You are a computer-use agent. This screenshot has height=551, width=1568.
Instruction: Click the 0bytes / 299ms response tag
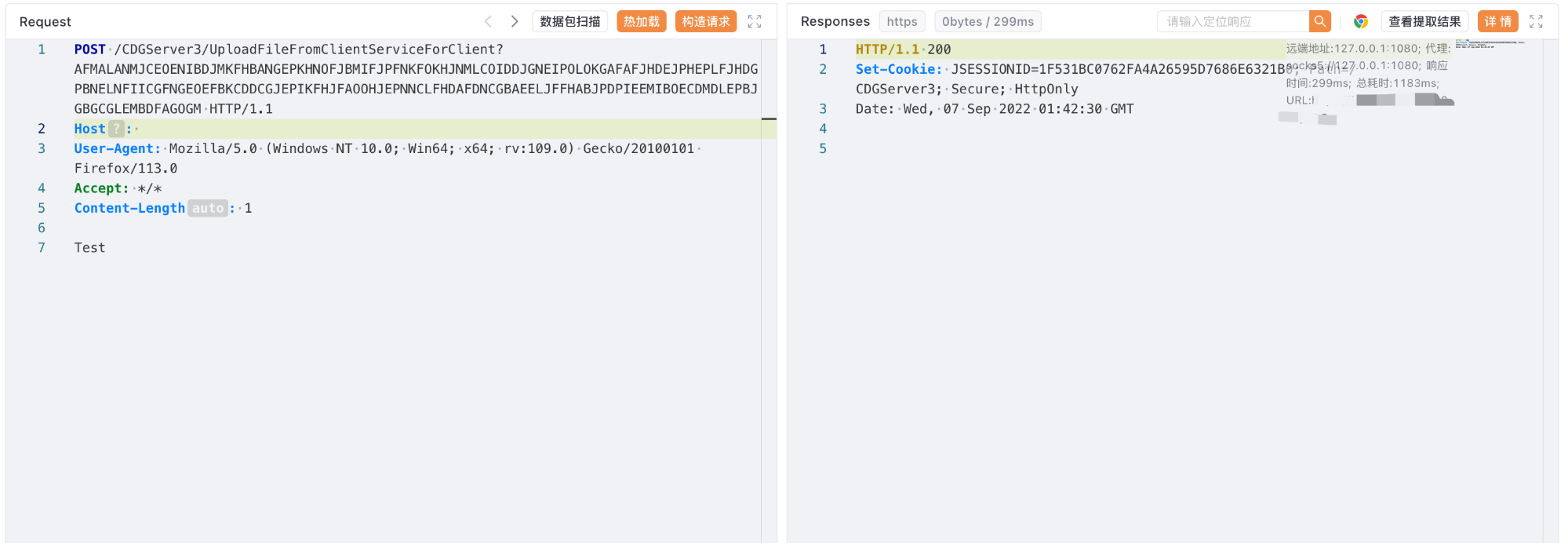click(988, 21)
